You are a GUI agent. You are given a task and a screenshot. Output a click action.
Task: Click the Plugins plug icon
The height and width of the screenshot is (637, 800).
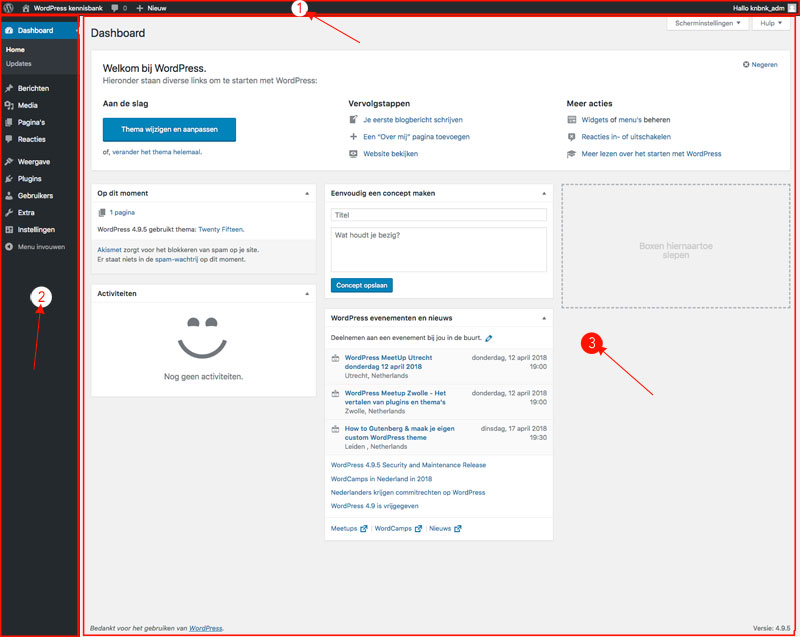point(9,179)
